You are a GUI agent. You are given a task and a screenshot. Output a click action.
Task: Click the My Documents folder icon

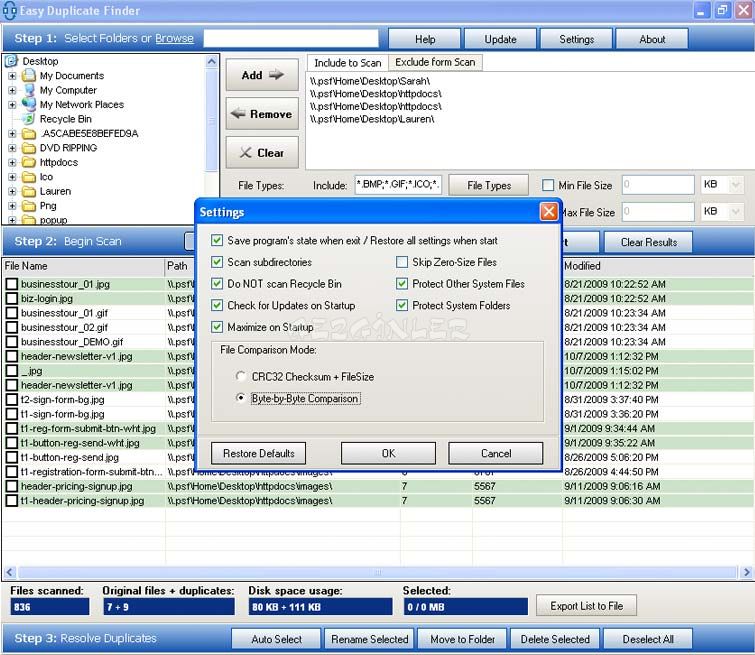29,75
